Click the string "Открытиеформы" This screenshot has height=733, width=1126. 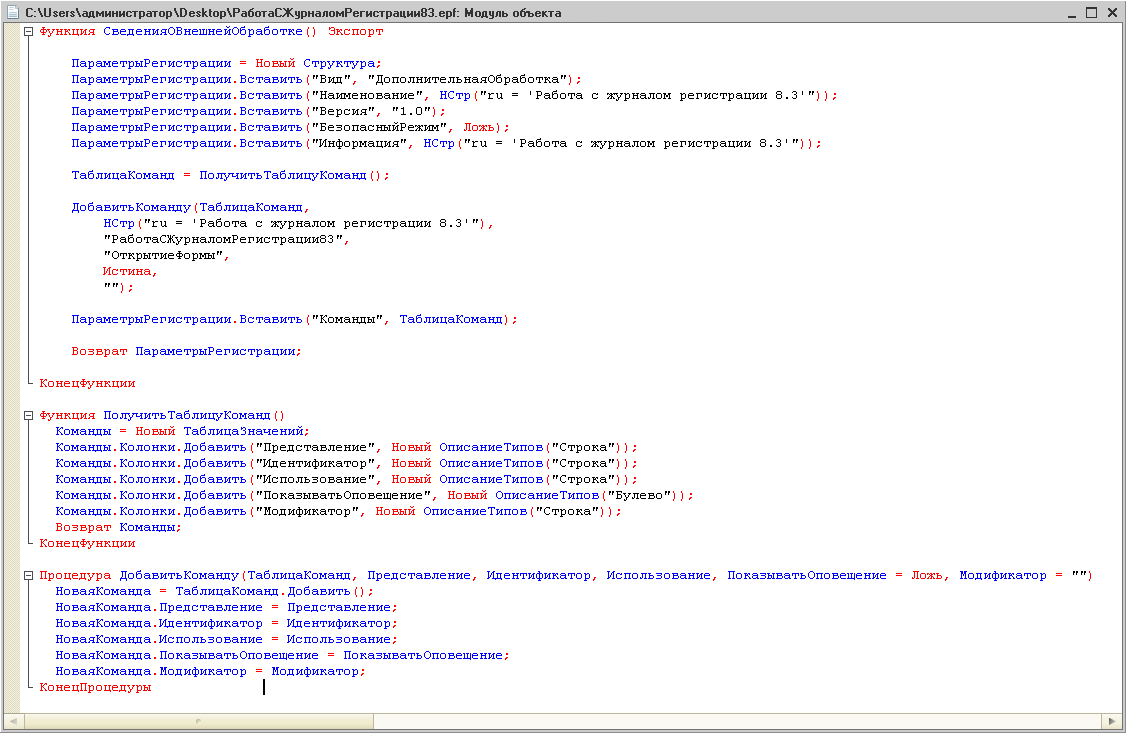[163, 256]
